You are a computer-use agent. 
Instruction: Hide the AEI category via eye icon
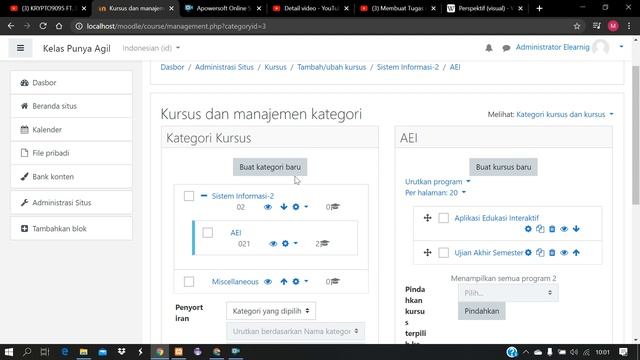pos(273,244)
